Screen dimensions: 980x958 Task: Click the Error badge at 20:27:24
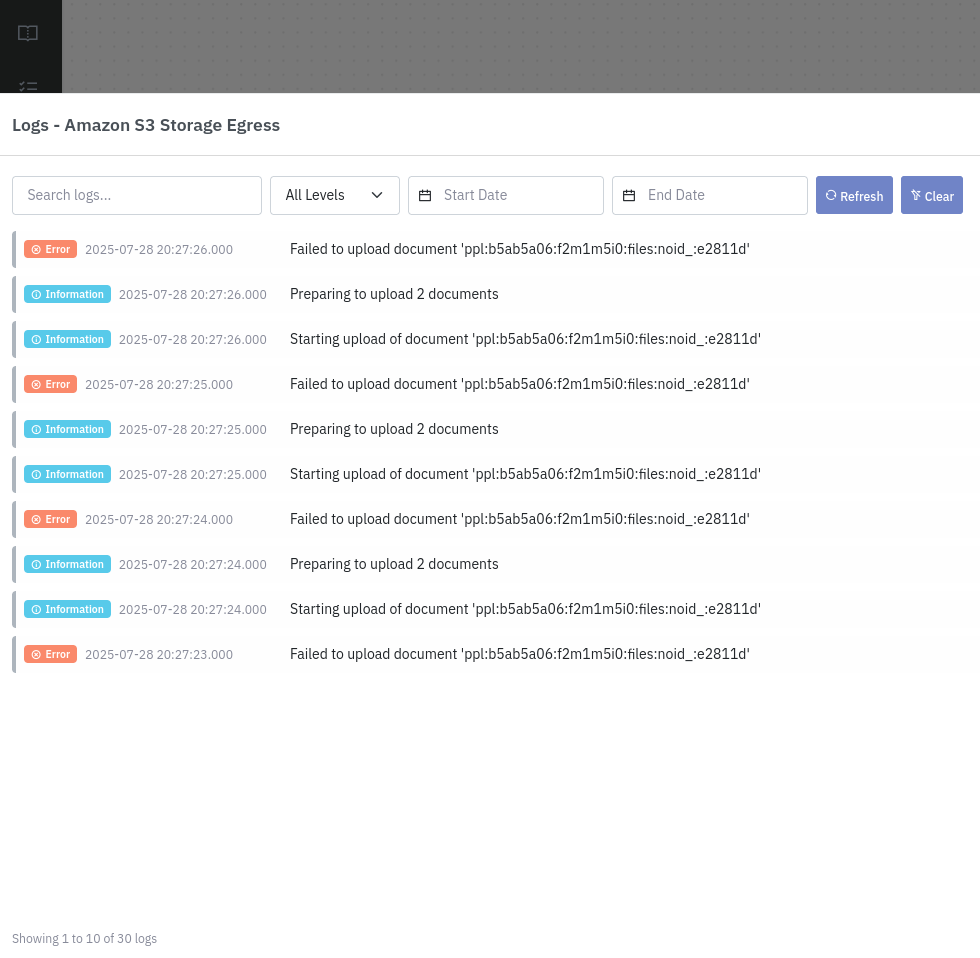point(51,519)
